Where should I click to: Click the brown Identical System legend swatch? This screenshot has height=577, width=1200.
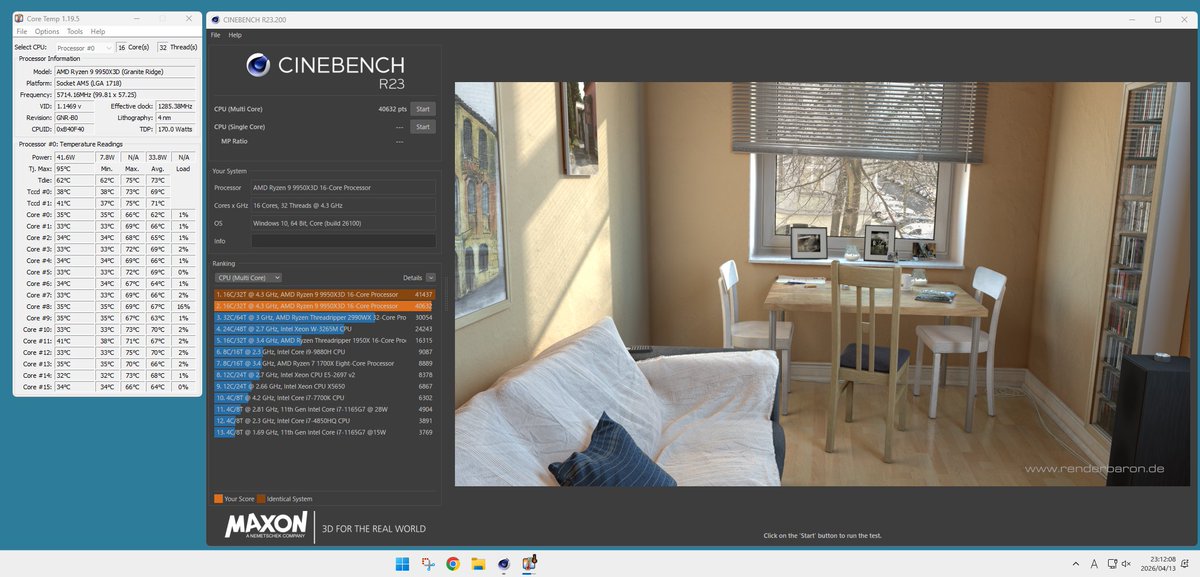coord(260,498)
